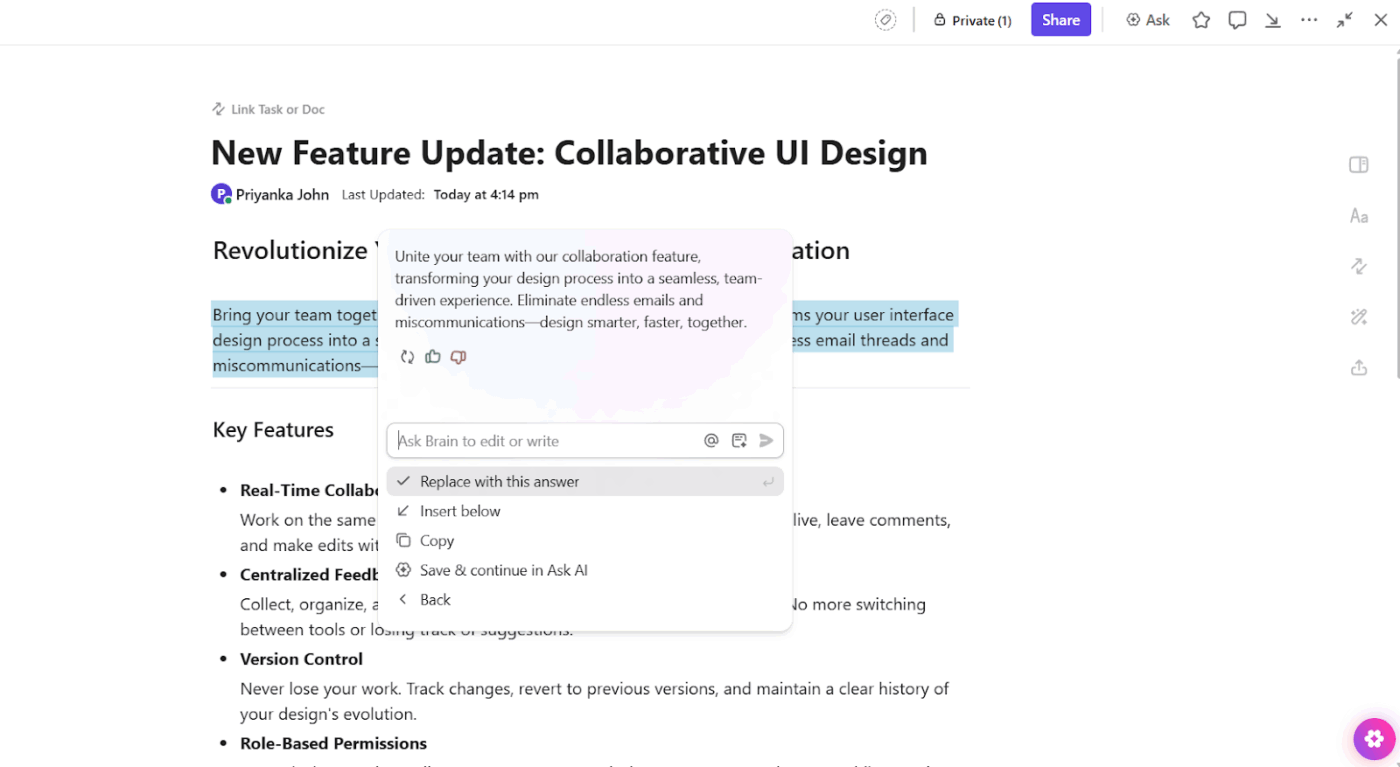This screenshot has height=767, width=1400.
Task: Open the three-dots more options menu
Action: point(1309,20)
